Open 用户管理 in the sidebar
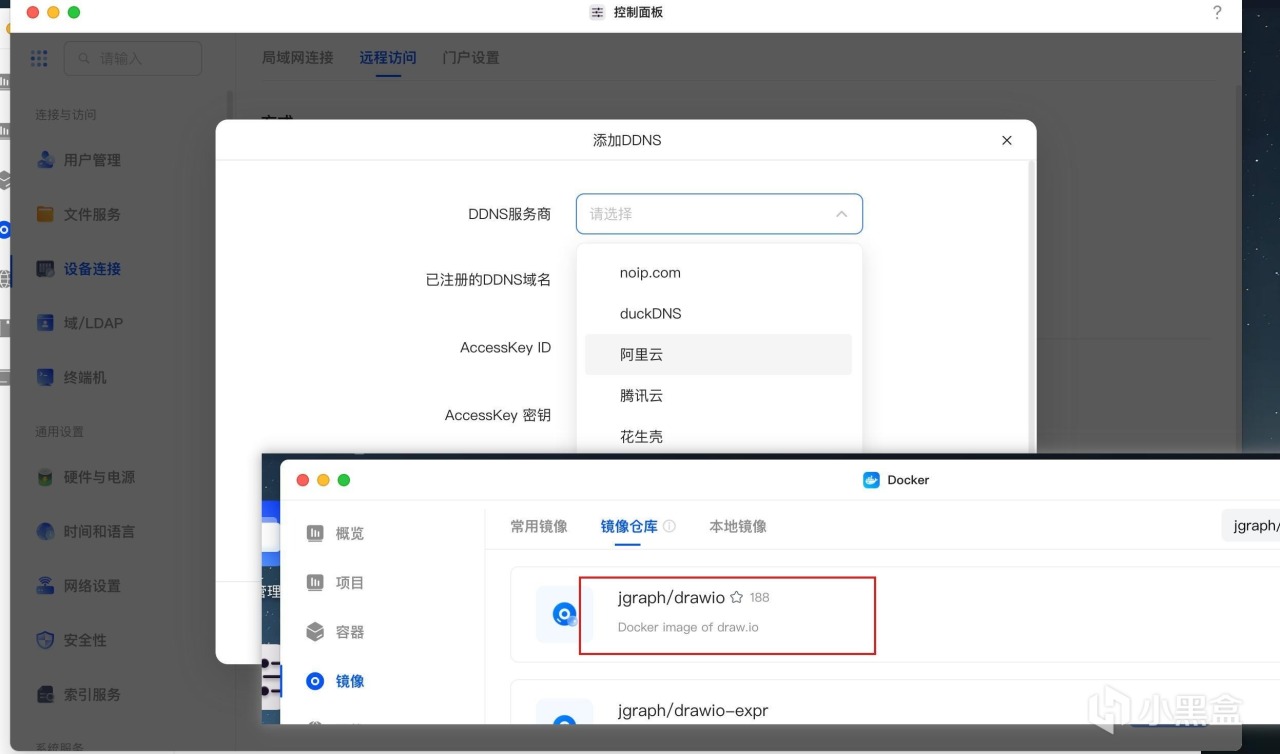 pyautogui.click(x=92, y=160)
